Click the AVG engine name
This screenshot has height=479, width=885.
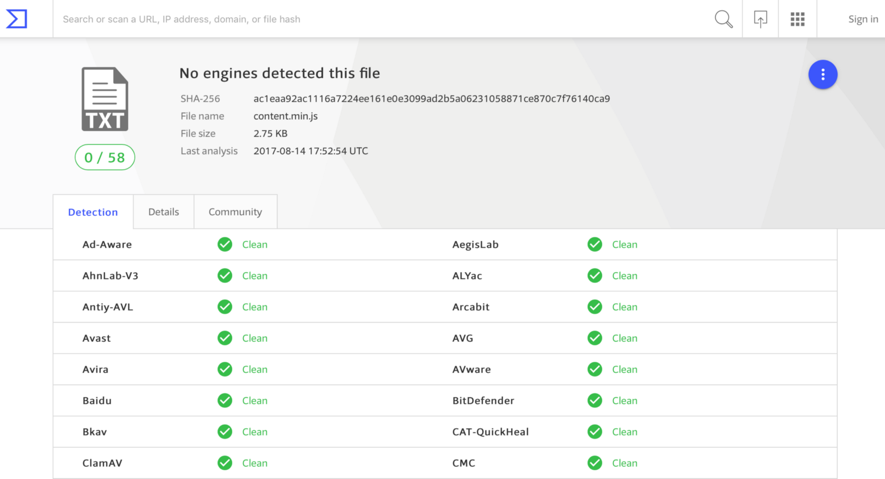[x=462, y=338]
